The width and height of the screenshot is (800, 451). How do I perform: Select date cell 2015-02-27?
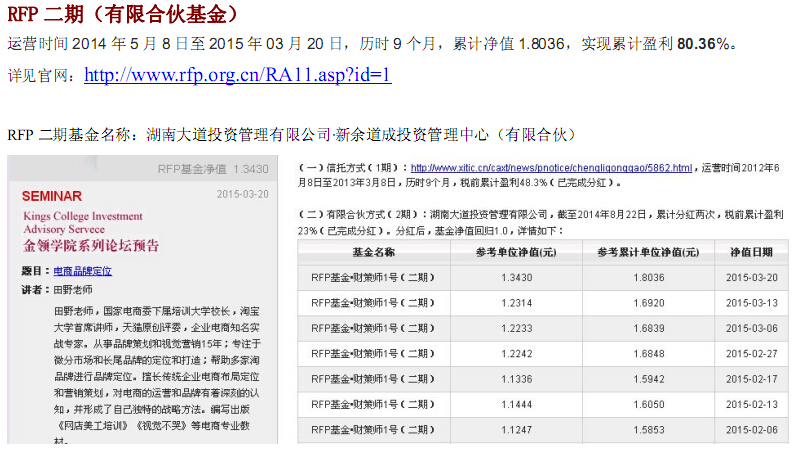tap(752, 354)
